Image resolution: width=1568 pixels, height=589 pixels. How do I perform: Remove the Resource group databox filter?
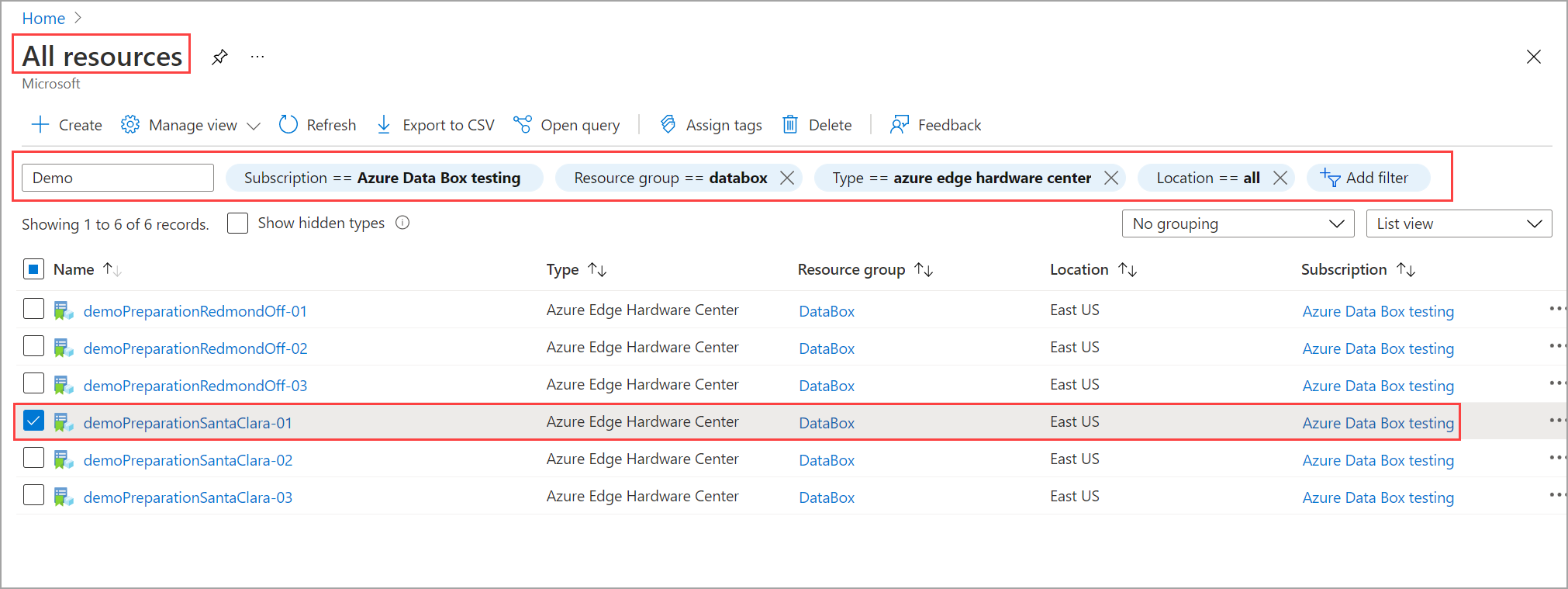coord(787,178)
